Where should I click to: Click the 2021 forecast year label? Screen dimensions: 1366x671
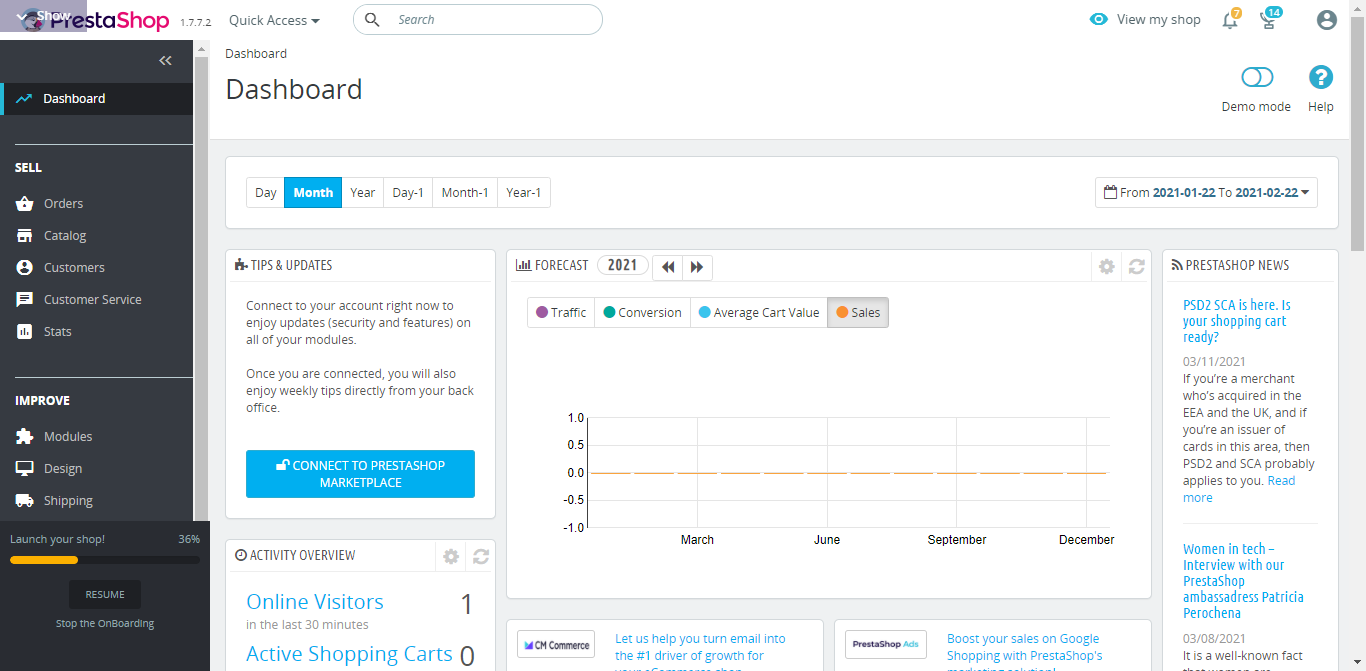point(622,265)
